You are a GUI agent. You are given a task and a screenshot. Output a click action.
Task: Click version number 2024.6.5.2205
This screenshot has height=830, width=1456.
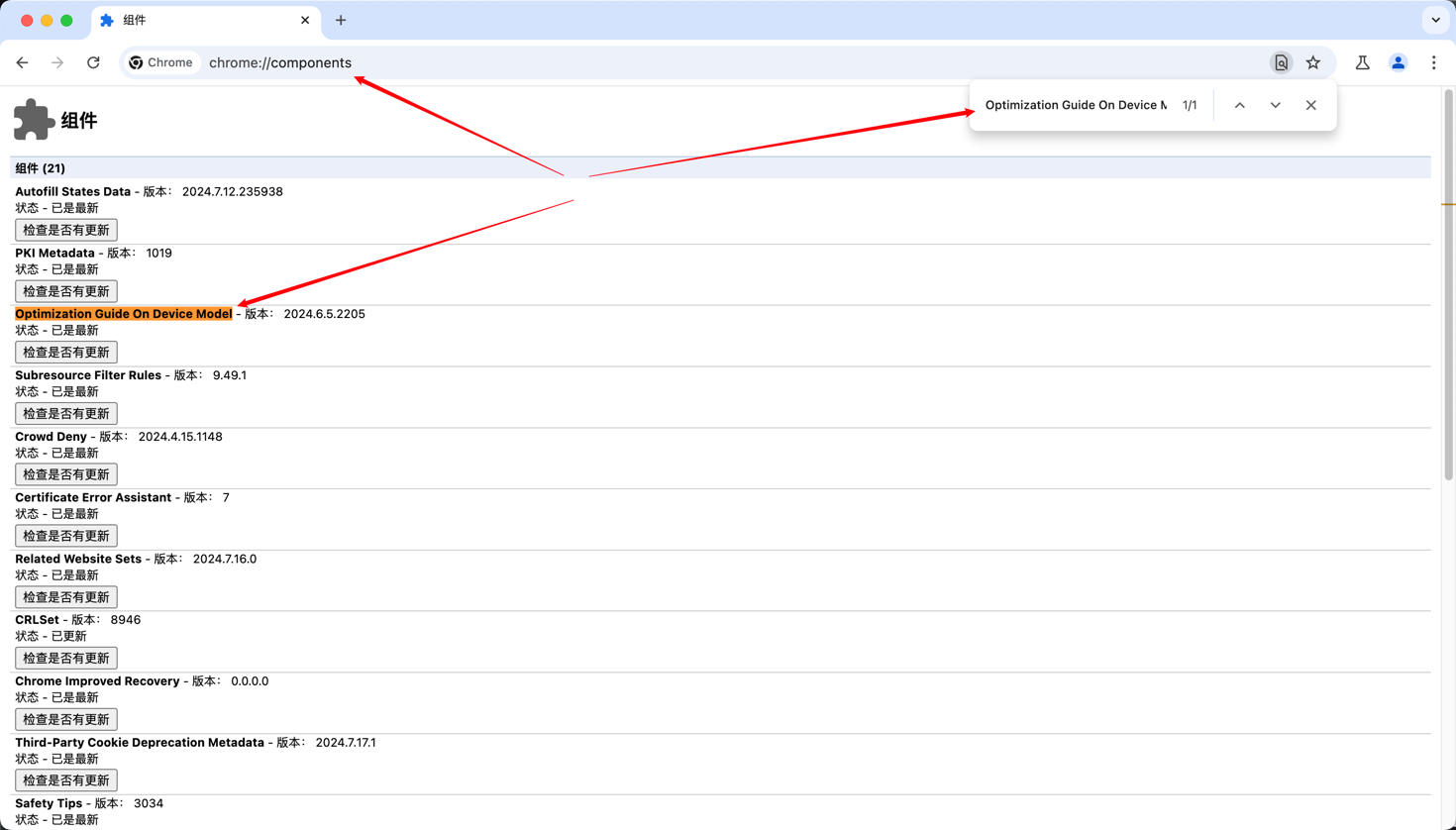pyautogui.click(x=324, y=314)
